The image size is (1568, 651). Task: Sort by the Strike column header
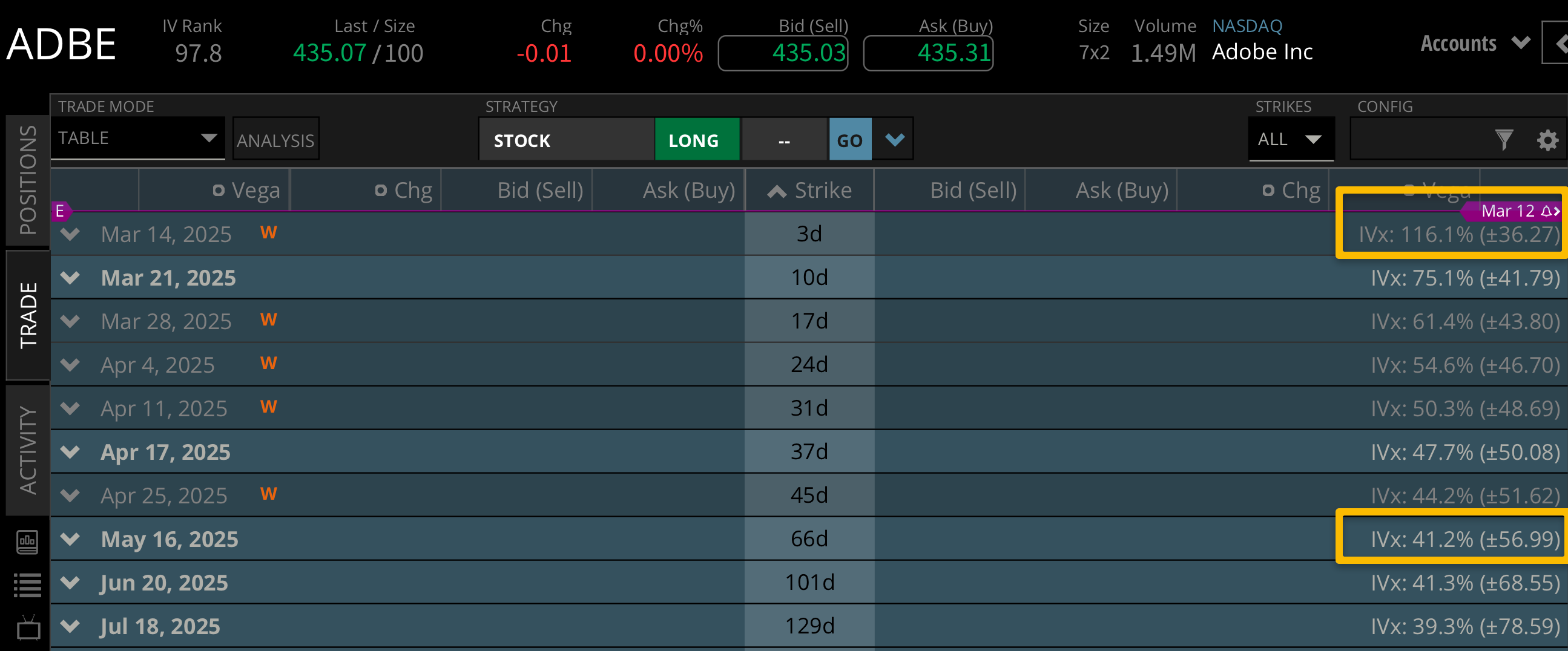[x=809, y=191]
